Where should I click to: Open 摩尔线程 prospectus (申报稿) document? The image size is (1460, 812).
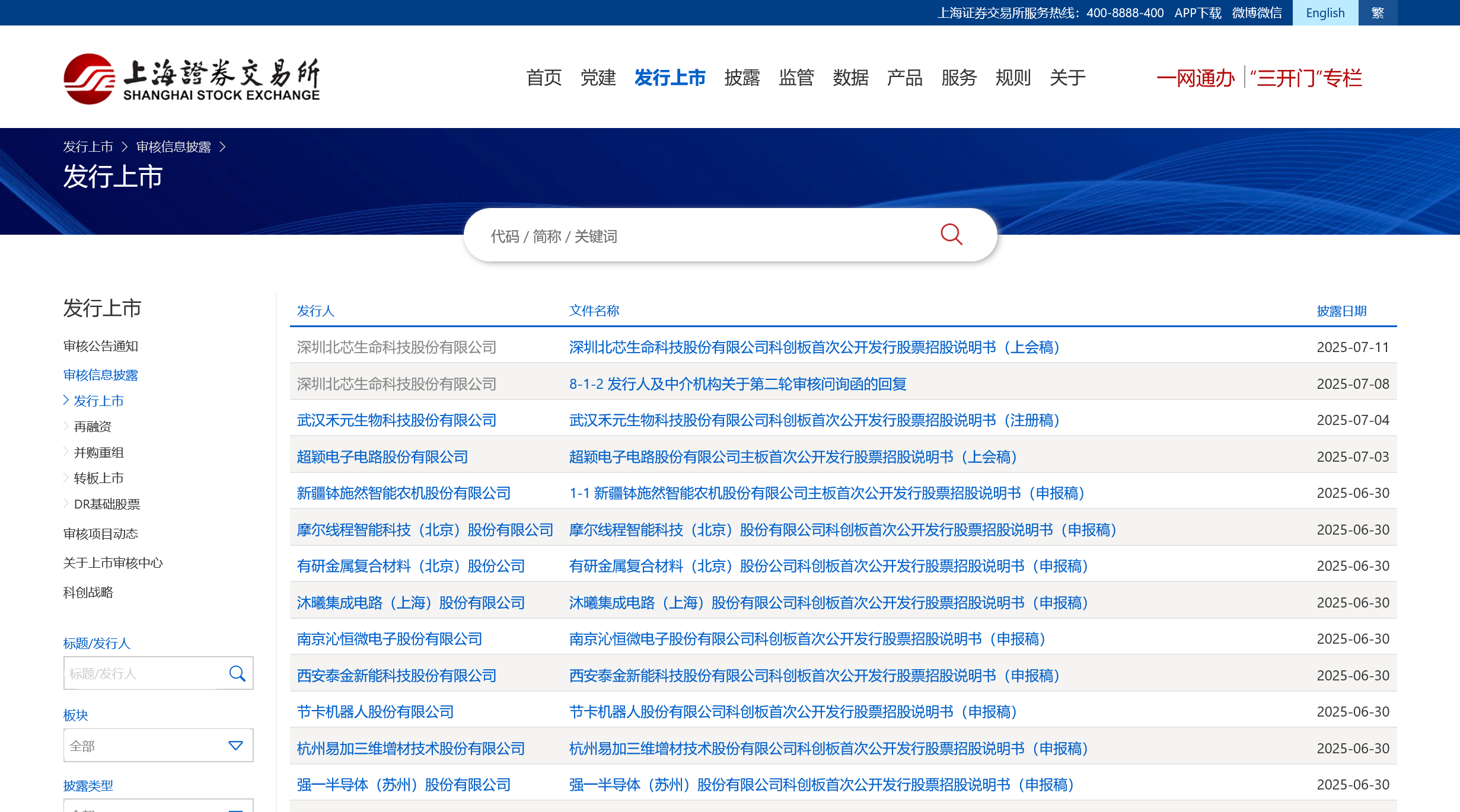click(x=843, y=530)
